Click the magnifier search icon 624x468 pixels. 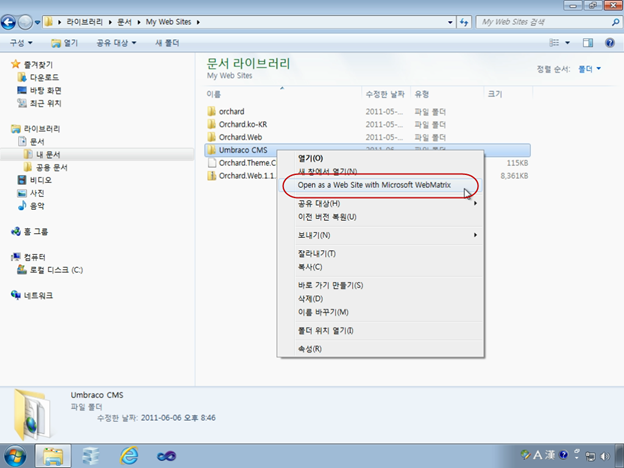(615, 22)
